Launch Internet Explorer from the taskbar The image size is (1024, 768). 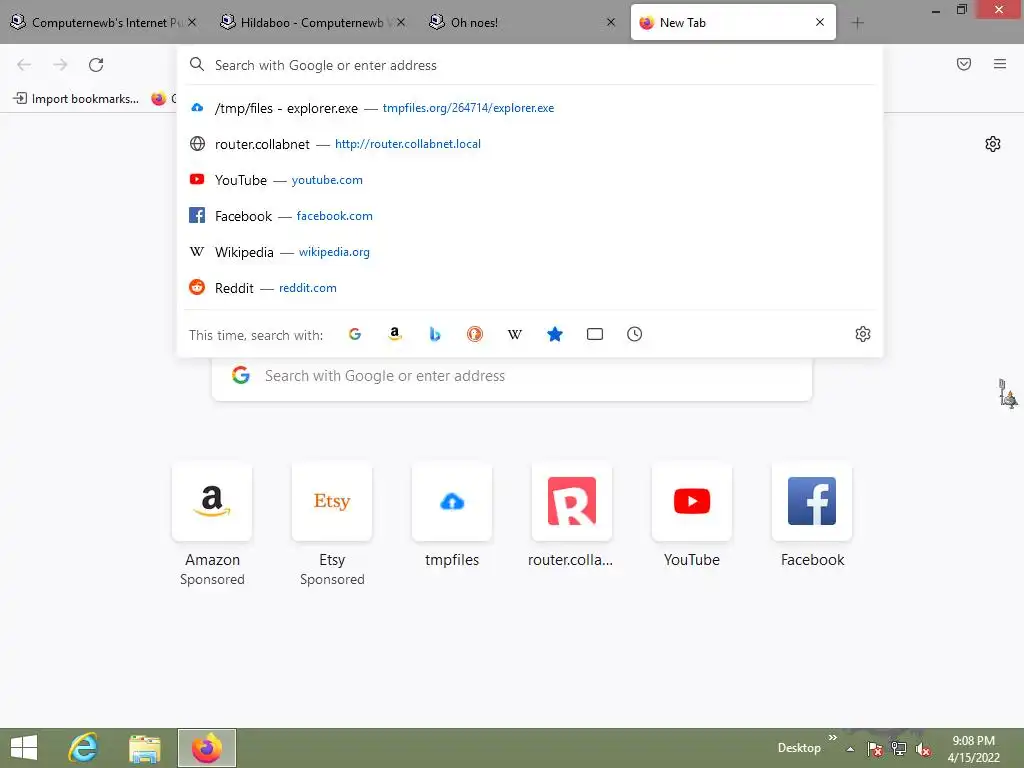(84, 748)
